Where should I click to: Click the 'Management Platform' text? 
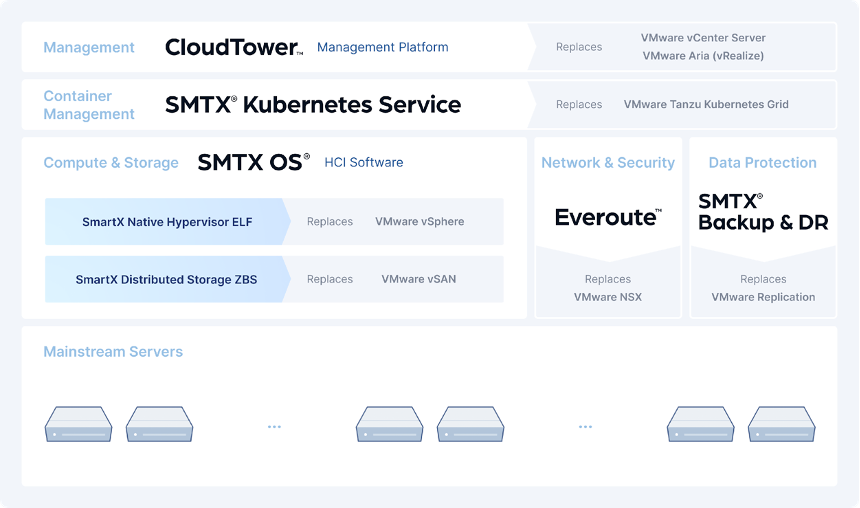(x=383, y=47)
